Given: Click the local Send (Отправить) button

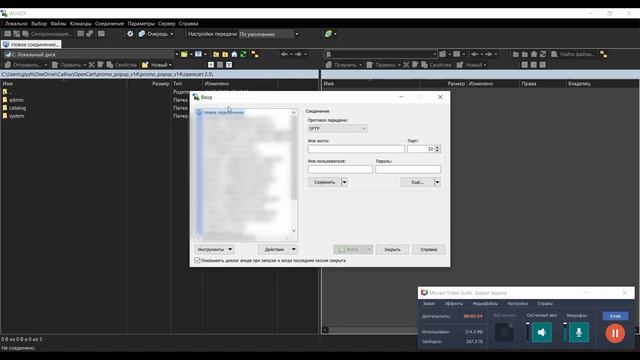Looking at the screenshot, I should (x=23, y=65).
